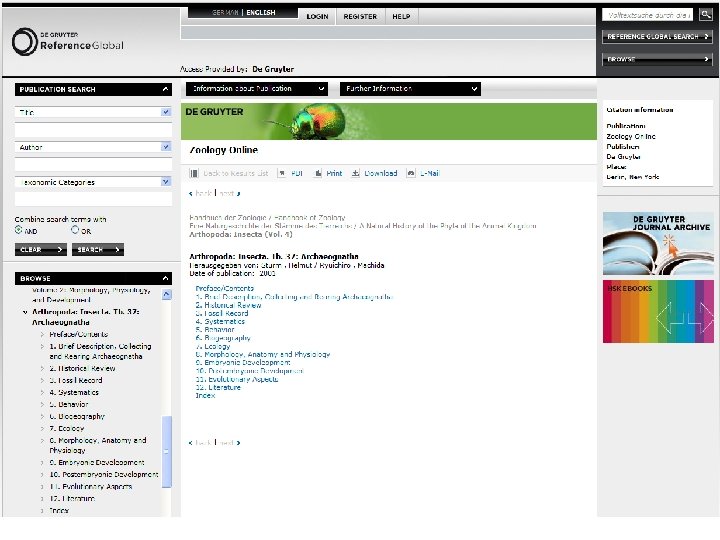The image size is (720, 540).
Task: Click the Browse tree scrollbar thumb
Action: (167, 451)
